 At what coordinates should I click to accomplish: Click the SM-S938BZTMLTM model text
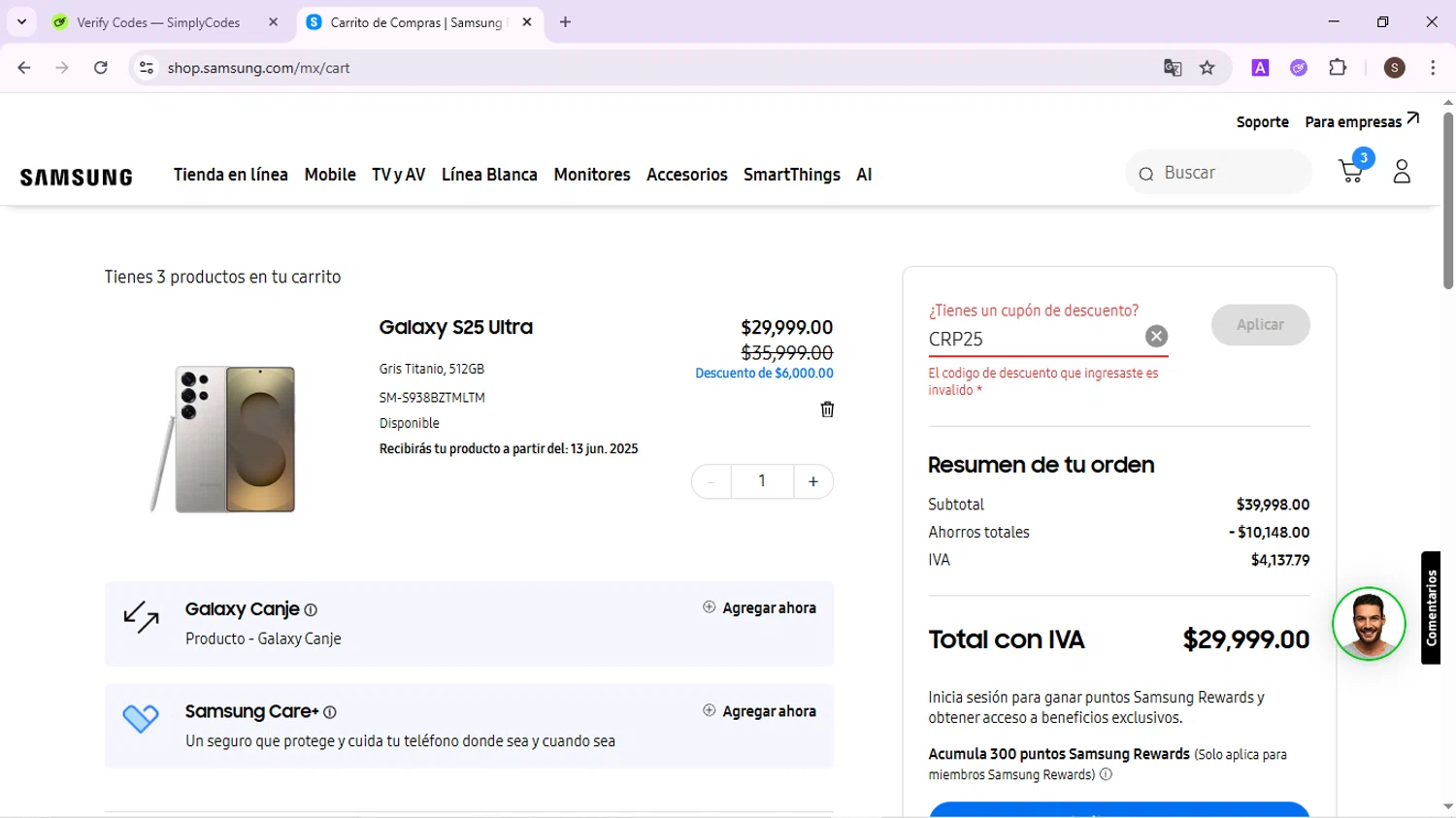(432, 398)
